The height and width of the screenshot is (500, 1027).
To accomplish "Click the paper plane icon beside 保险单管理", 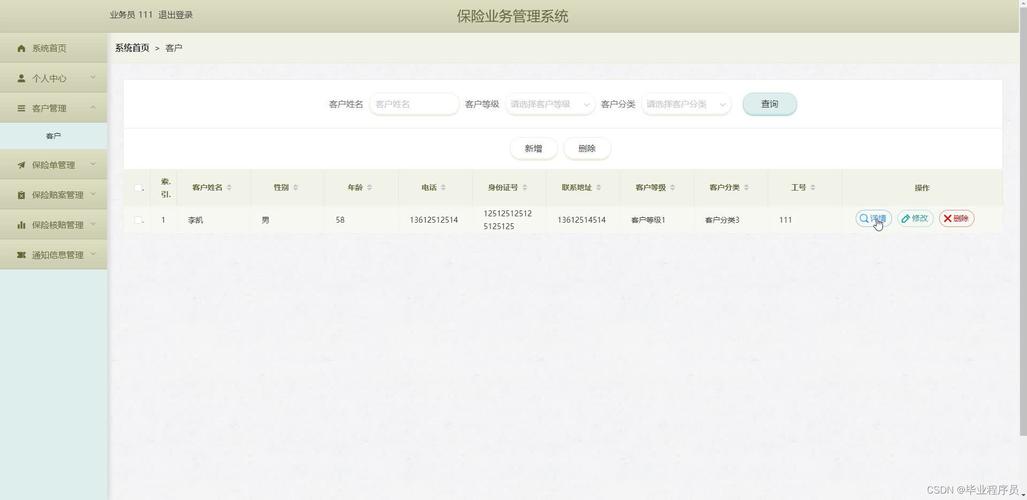I will click(x=22, y=165).
